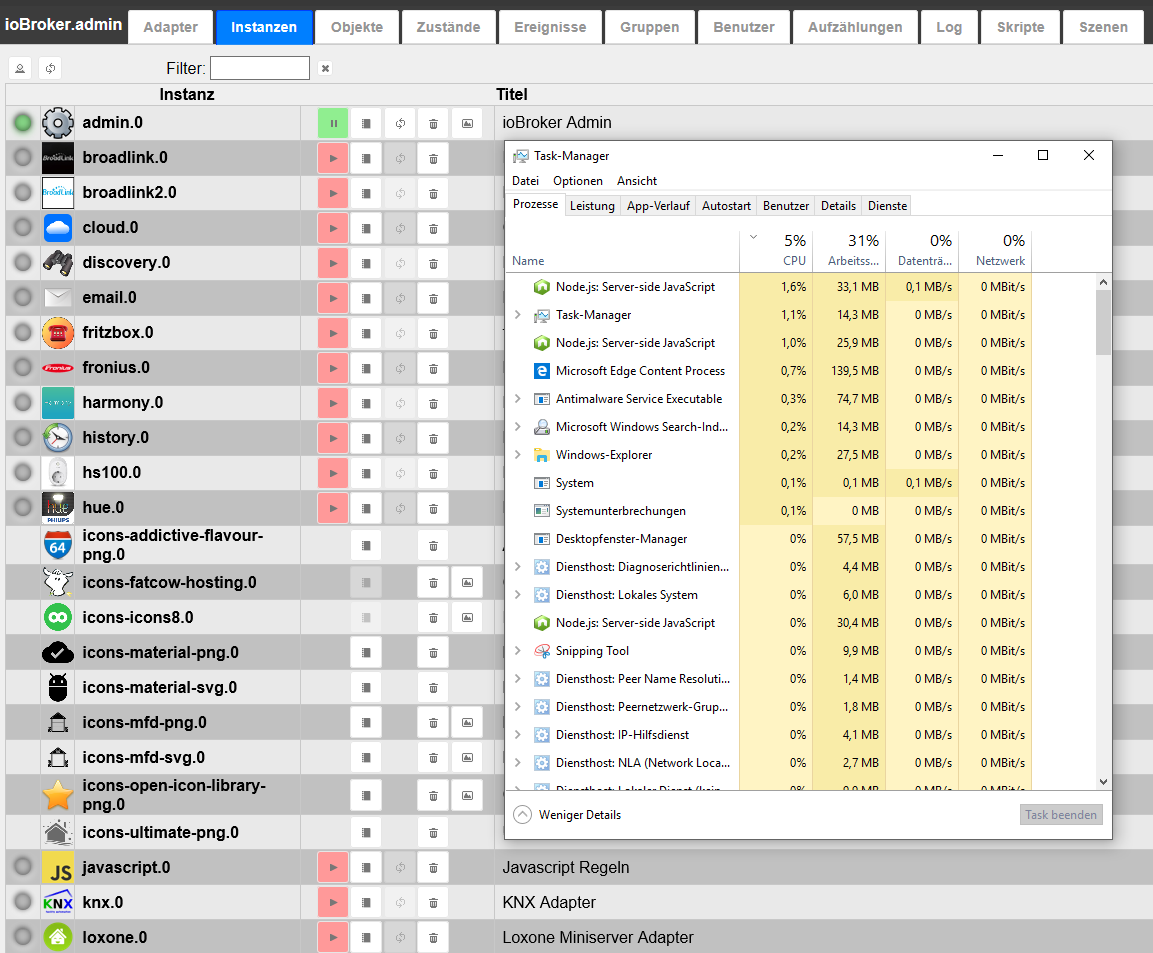1153x953 pixels.
Task: Open the web link of icons-open-icon-library-png.0
Action: click(x=467, y=795)
